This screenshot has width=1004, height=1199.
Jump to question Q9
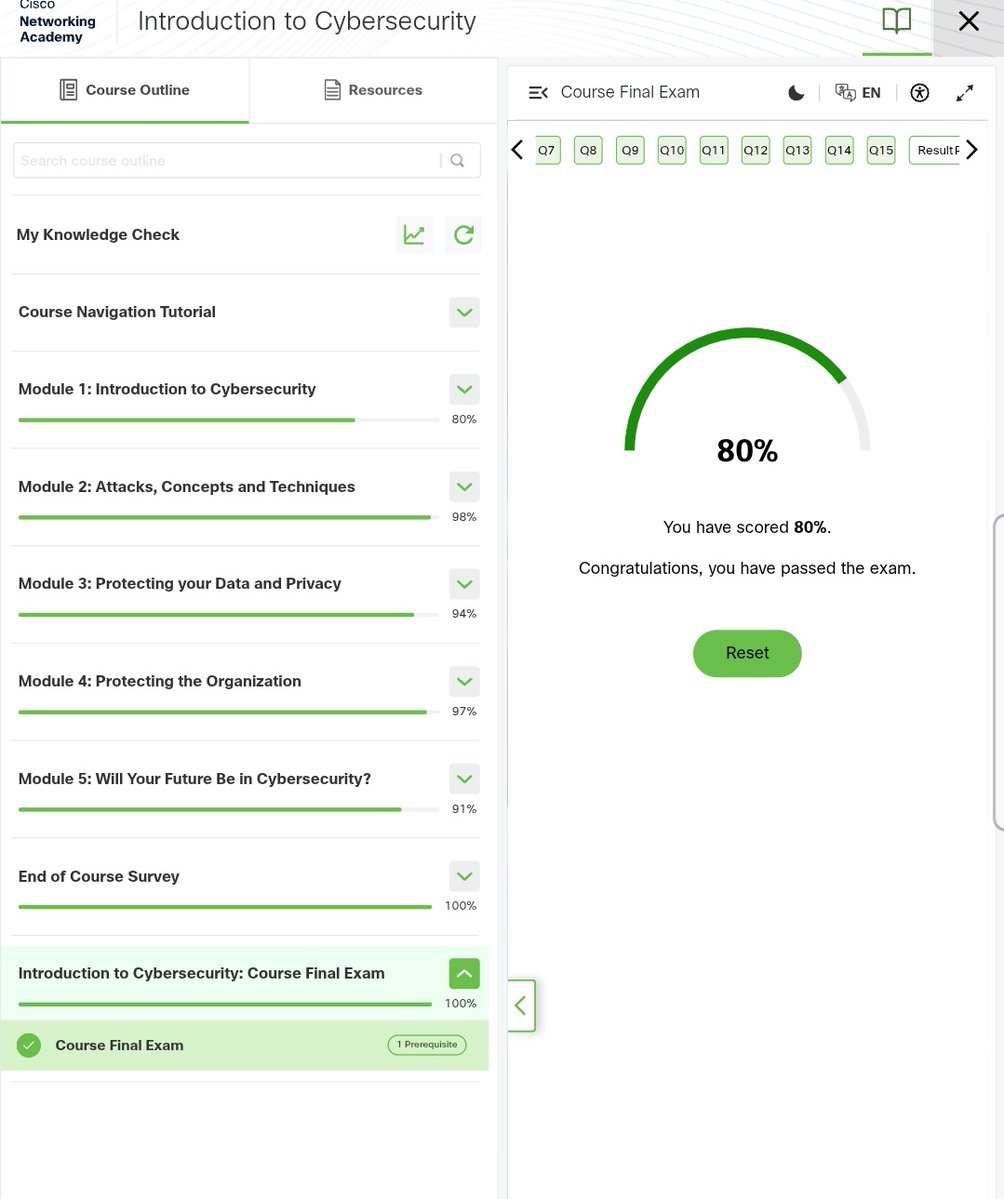(x=630, y=151)
